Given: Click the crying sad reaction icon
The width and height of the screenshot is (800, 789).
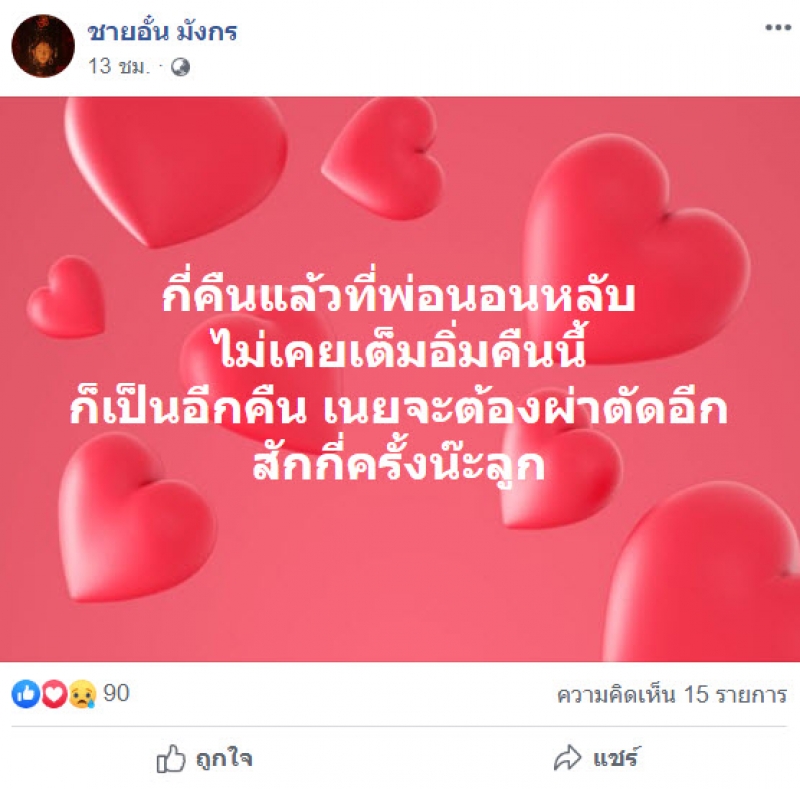Looking at the screenshot, I should [82, 694].
